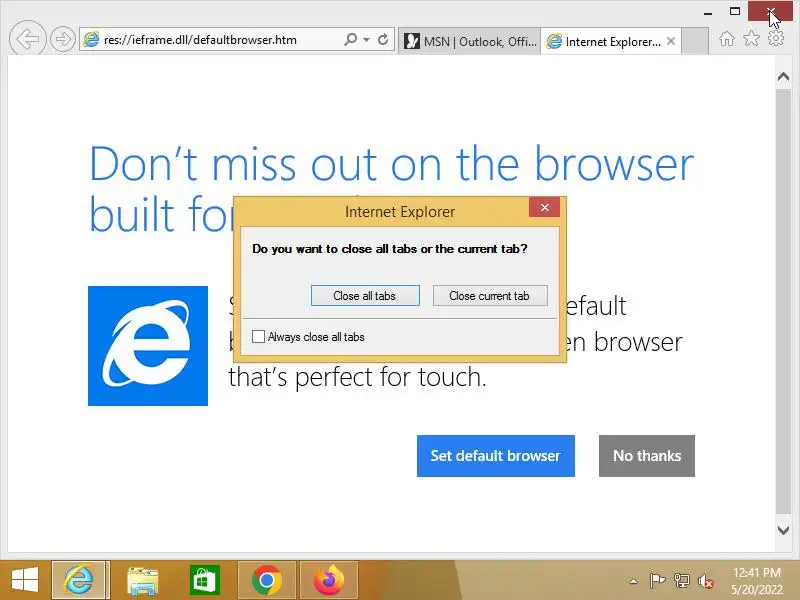Click the Close current tab button

[x=490, y=295]
